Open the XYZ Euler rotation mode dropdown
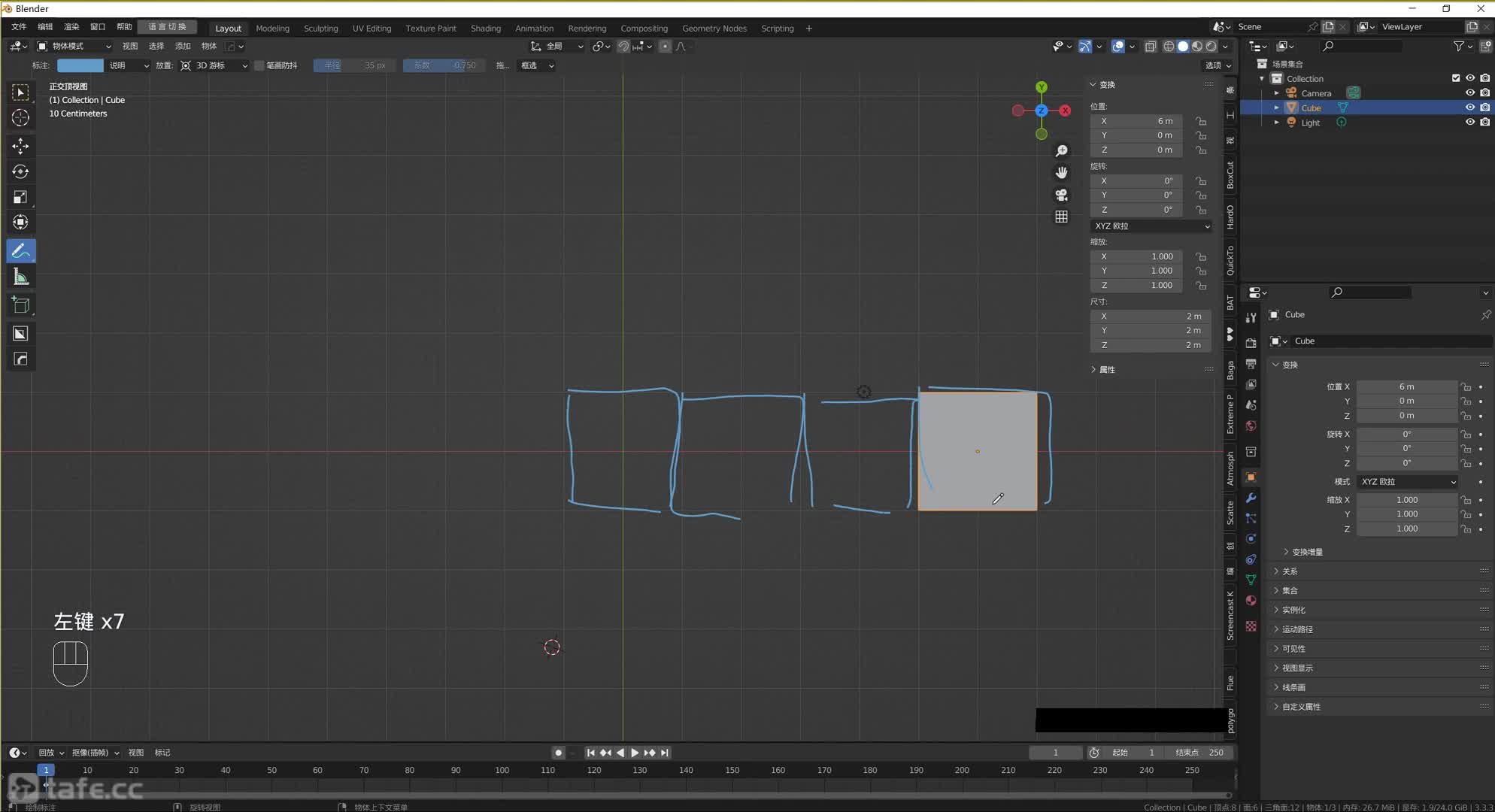This screenshot has width=1495, height=812. coord(1150,225)
